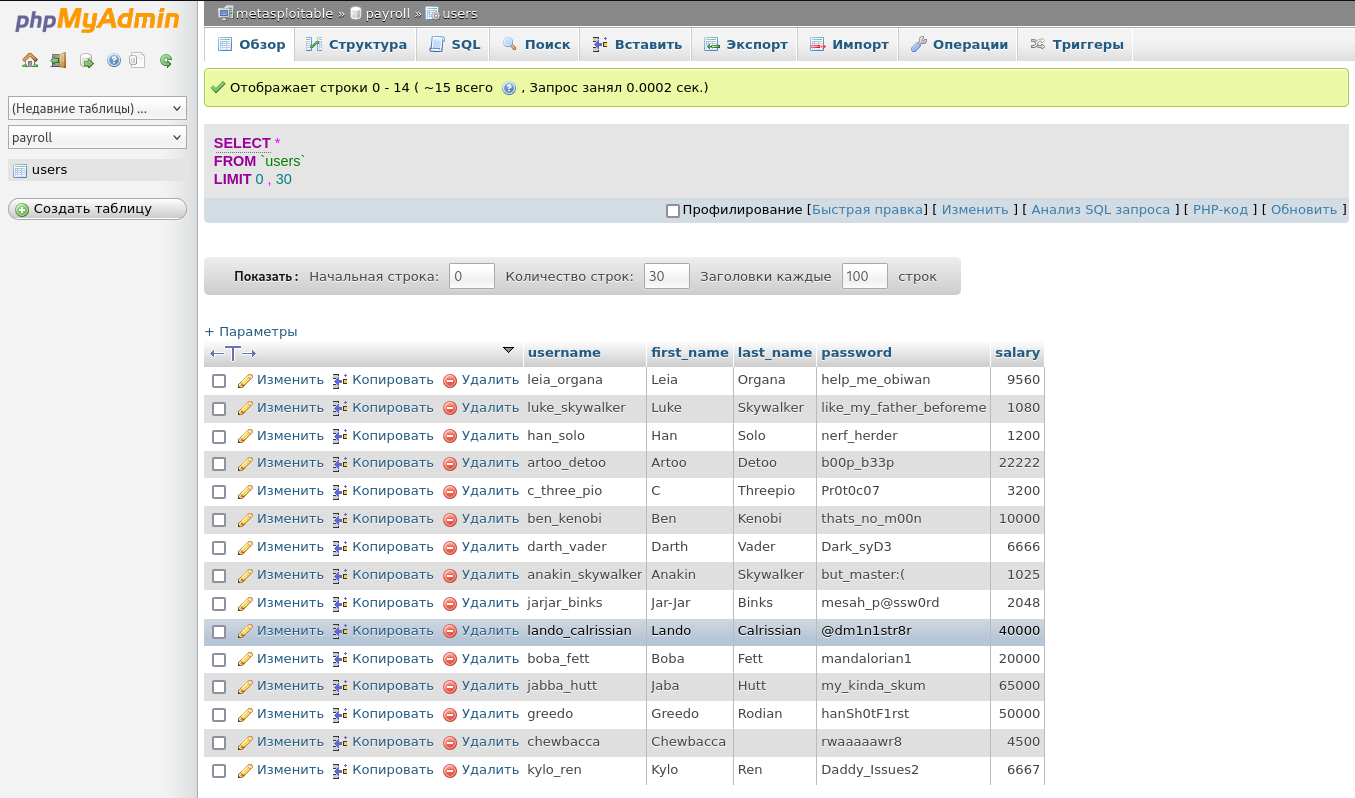Viewport: 1355px width, 798px height.
Task: Click metasploitable in the breadcrumb
Action: click(x=284, y=14)
